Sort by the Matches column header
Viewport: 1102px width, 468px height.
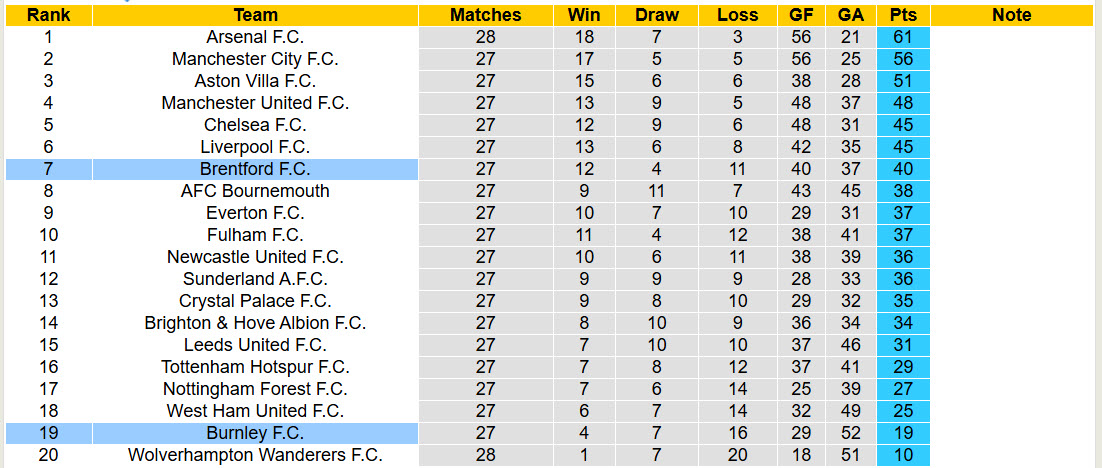[485, 15]
